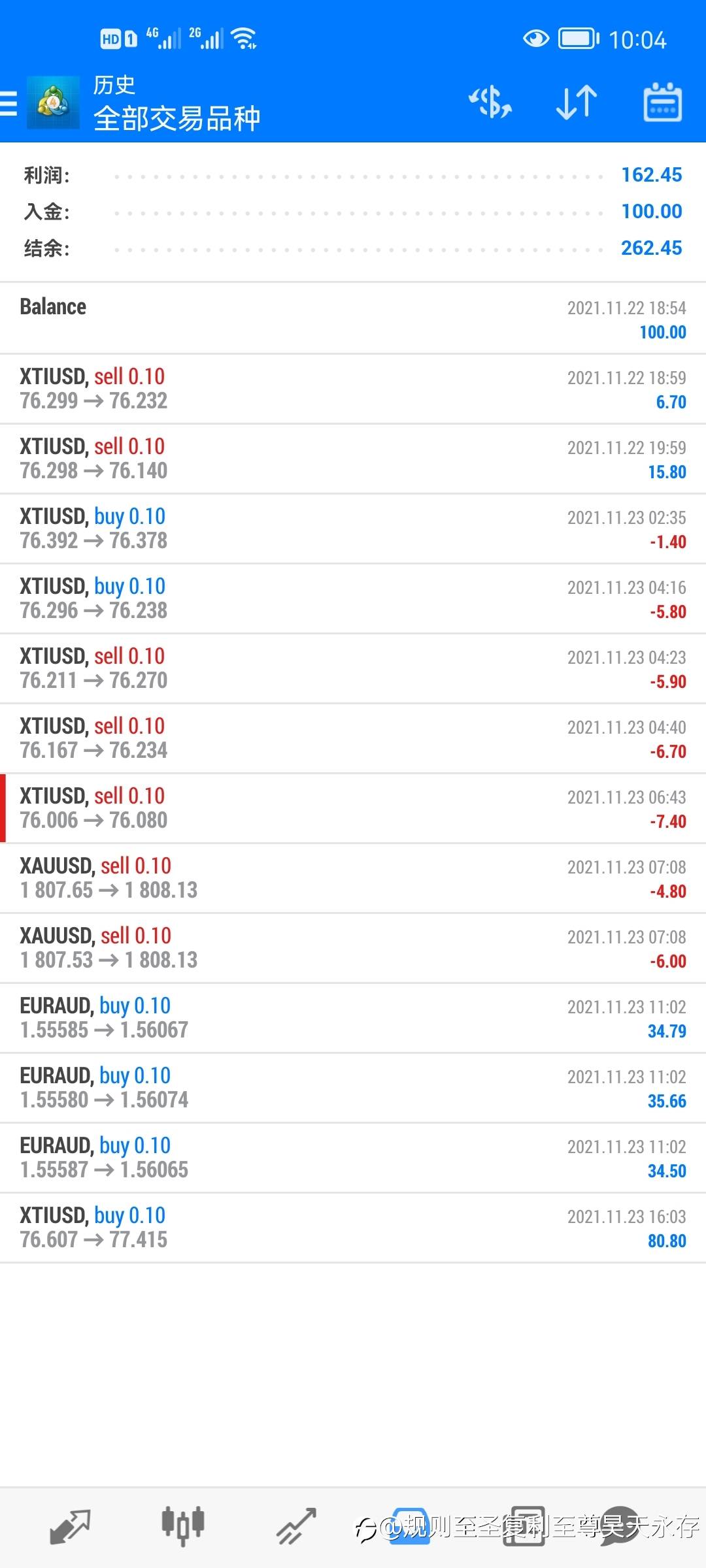The image size is (706, 1568).
Task: Open the hamburger menu icon
Action: pyautogui.click(x=8, y=103)
